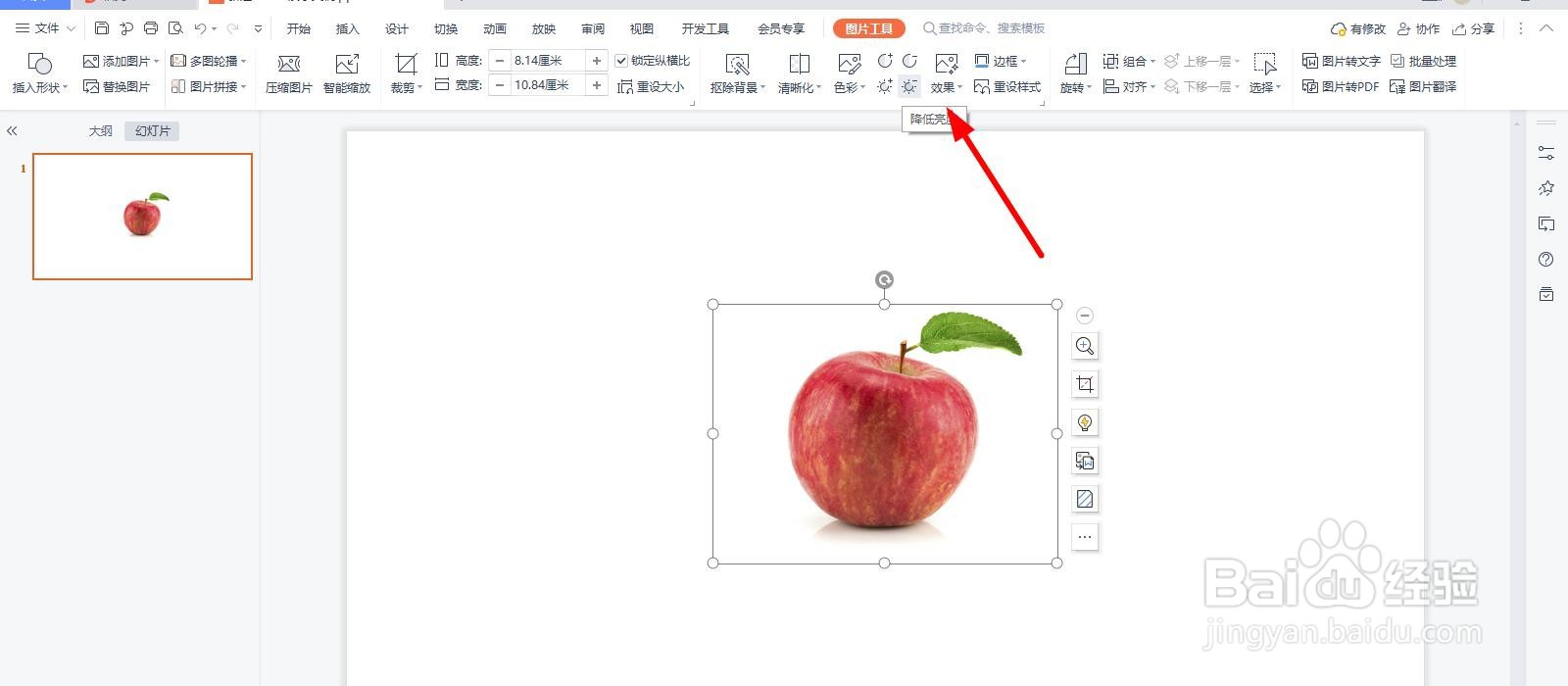The width and height of the screenshot is (1568, 686).
Task: Switch to the Animation (动画) tab
Action: (x=494, y=28)
